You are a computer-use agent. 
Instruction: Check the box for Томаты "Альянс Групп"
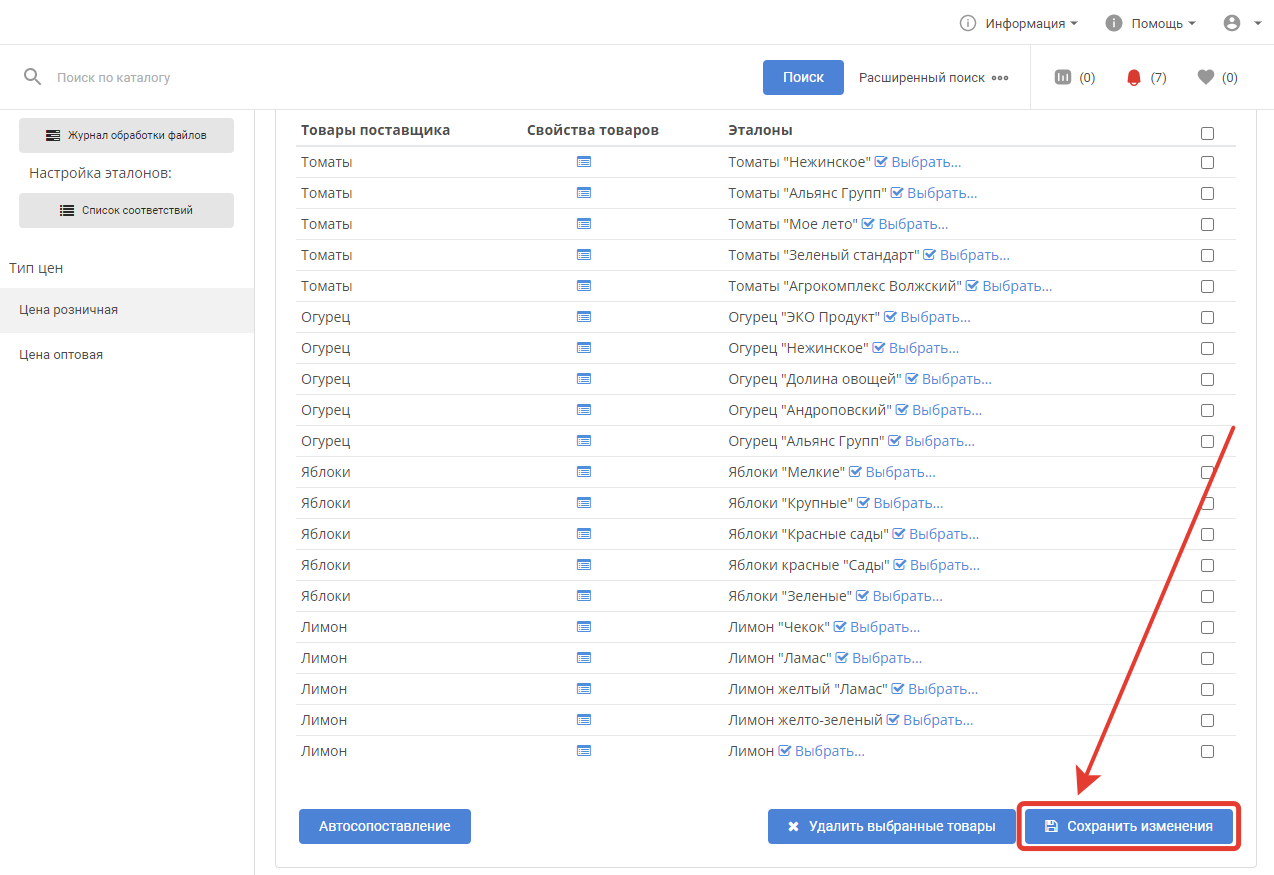[x=1207, y=193]
